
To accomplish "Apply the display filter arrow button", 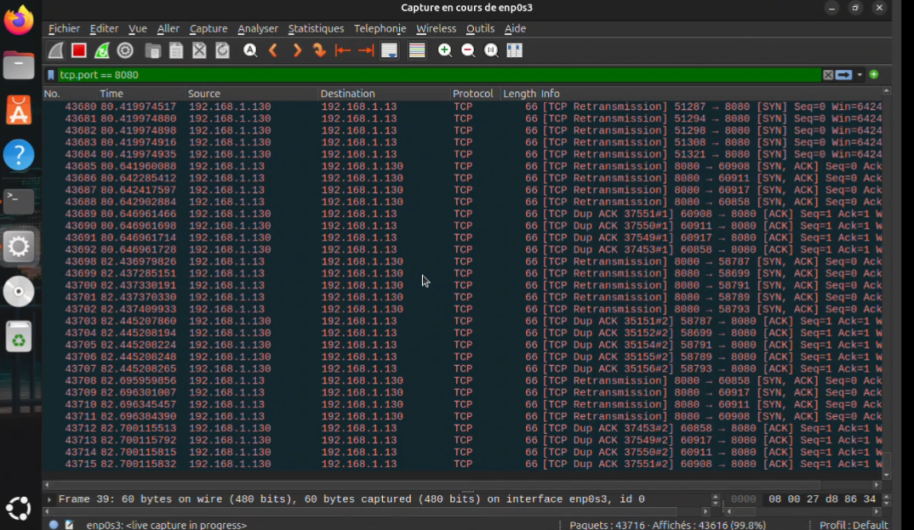I will (x=844, y=75).
